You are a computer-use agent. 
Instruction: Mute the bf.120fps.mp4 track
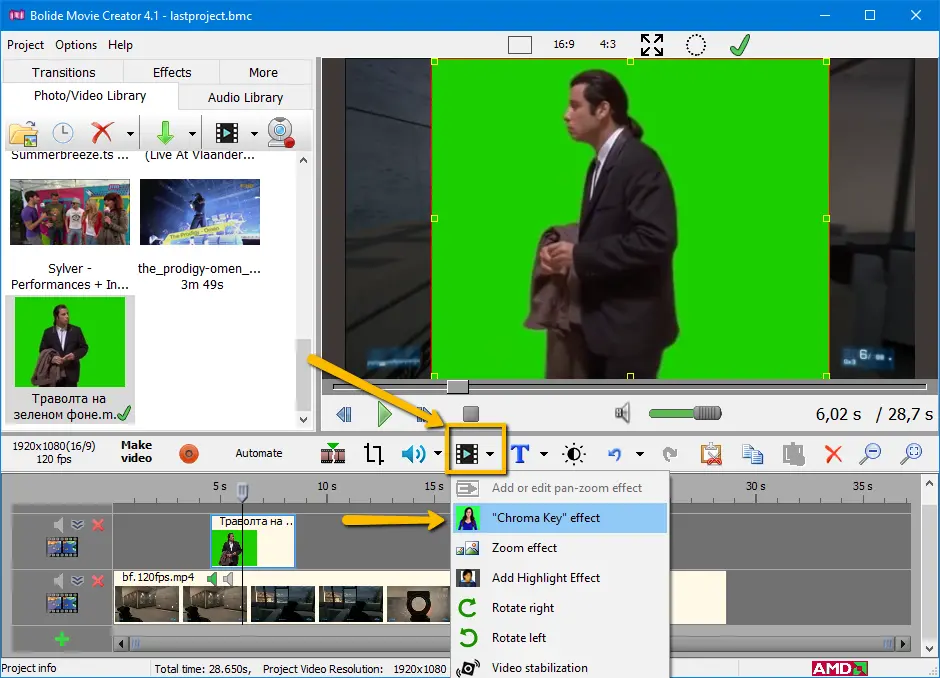tap(59, 581)
